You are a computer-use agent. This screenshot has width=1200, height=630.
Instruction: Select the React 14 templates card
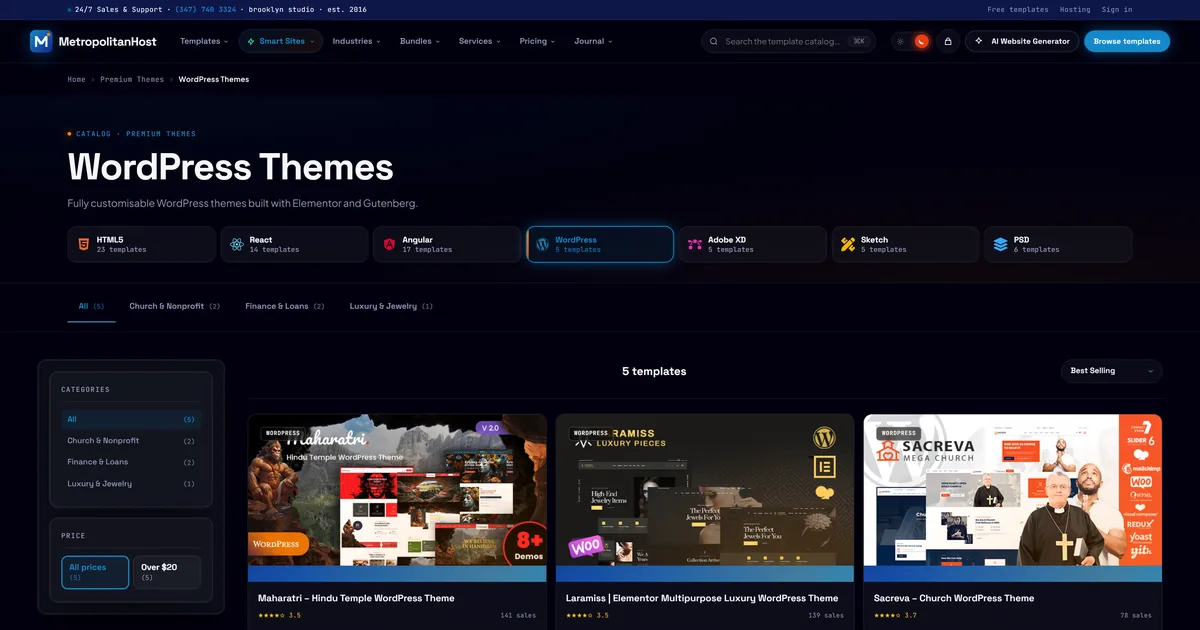(295, 244)
